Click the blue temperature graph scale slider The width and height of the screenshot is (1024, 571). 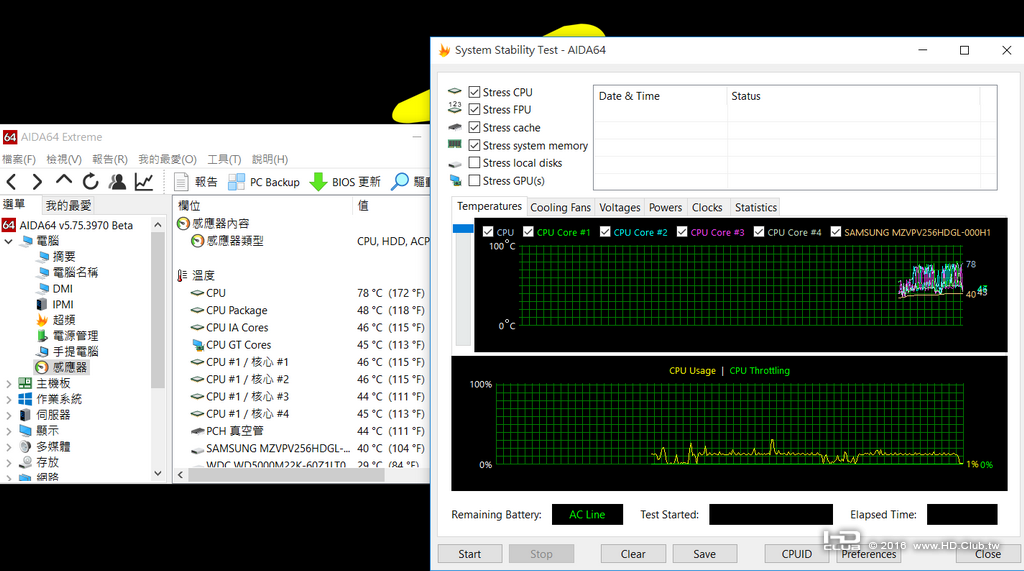[x=462, y=229]
